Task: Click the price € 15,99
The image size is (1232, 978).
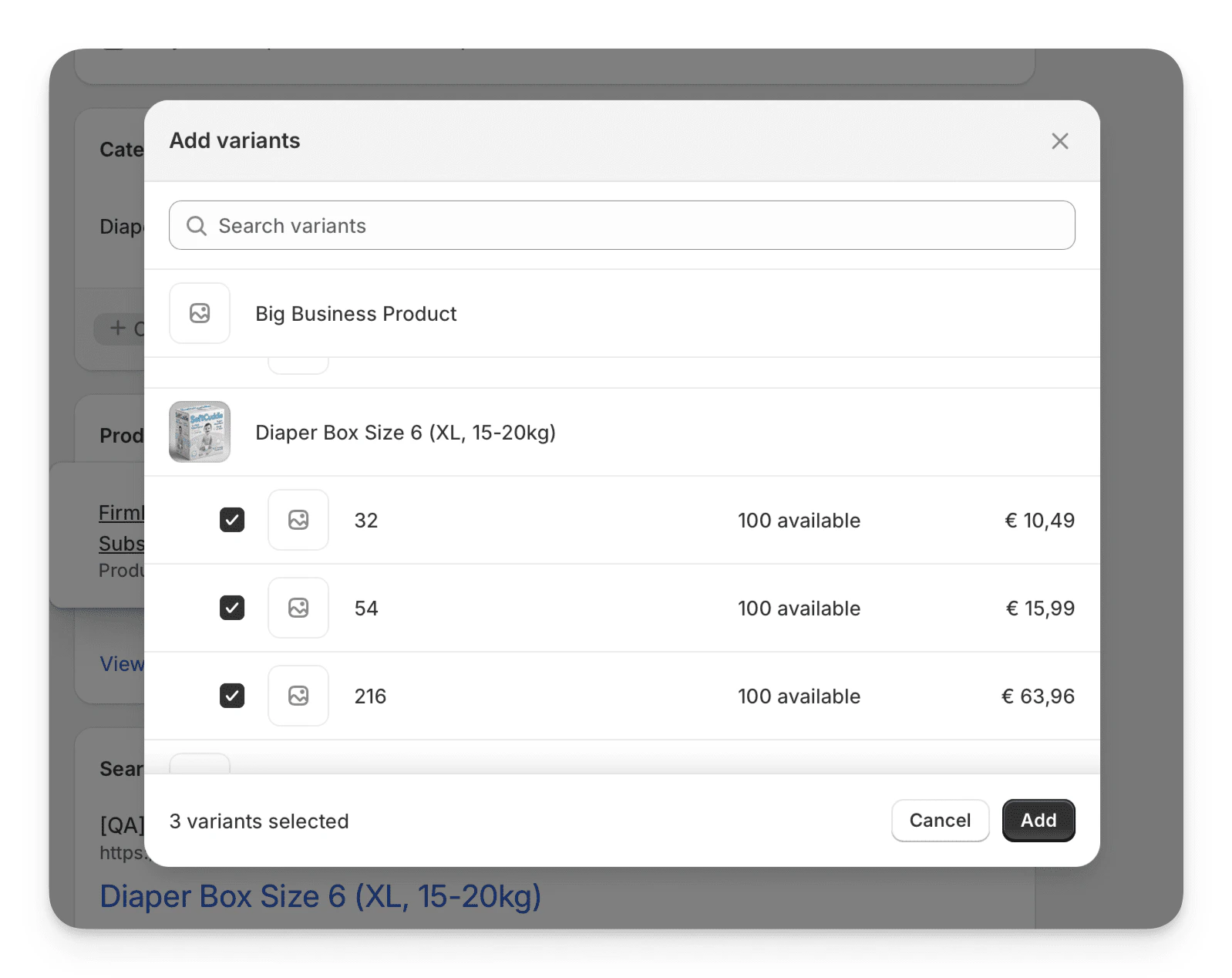Action: click(x=1040, y=609)
